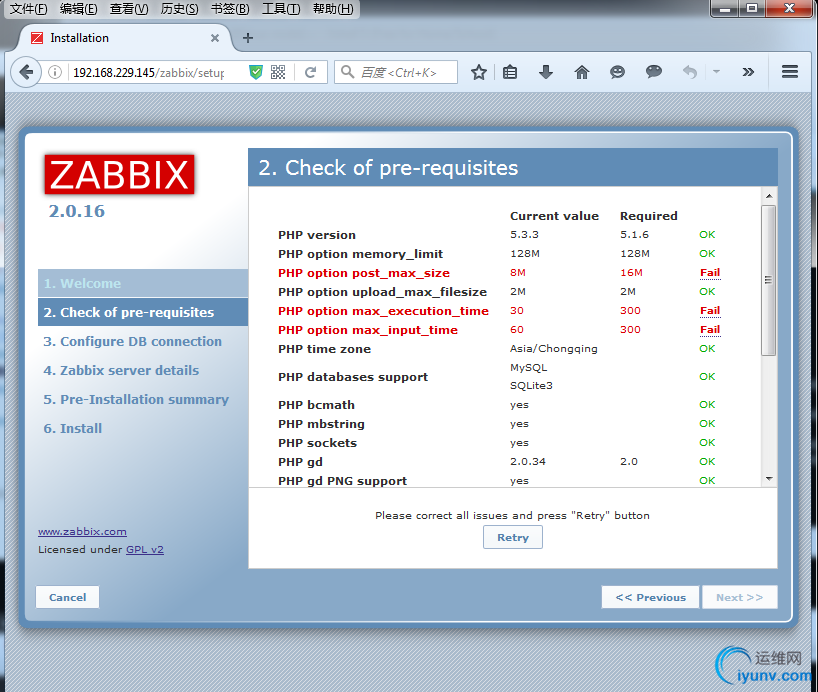Click the Cancel button
This screenshot has width=818, height=692.
tap(67, 597)
